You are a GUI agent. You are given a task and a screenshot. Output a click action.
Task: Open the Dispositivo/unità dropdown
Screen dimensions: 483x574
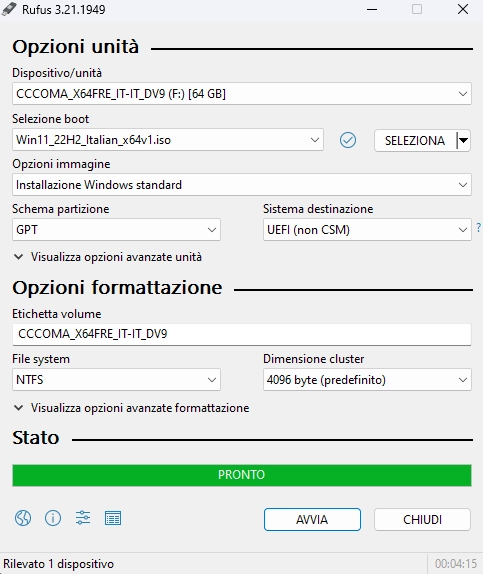pyautogui.click(x=242, y=94)
